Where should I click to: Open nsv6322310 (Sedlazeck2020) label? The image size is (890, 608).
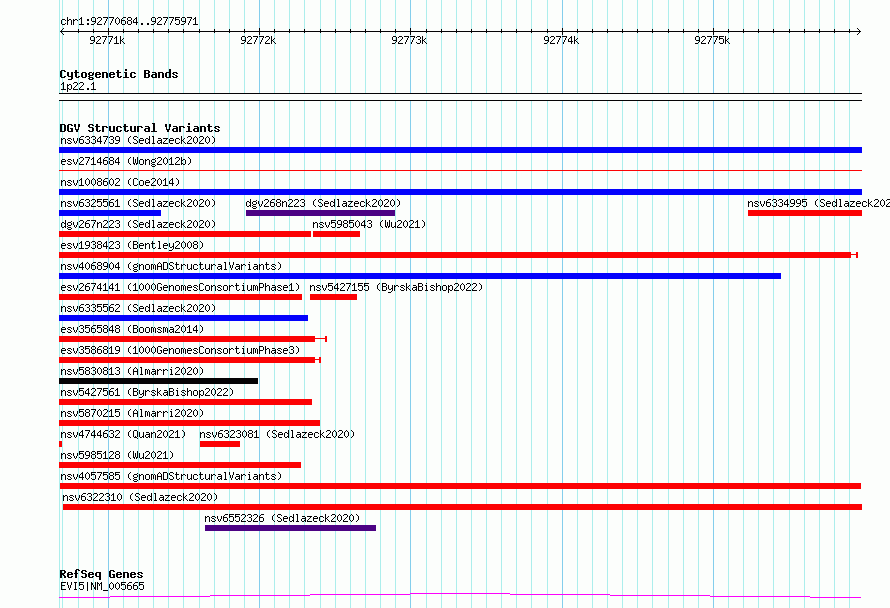pyautogui.click(x=140, y=497)
